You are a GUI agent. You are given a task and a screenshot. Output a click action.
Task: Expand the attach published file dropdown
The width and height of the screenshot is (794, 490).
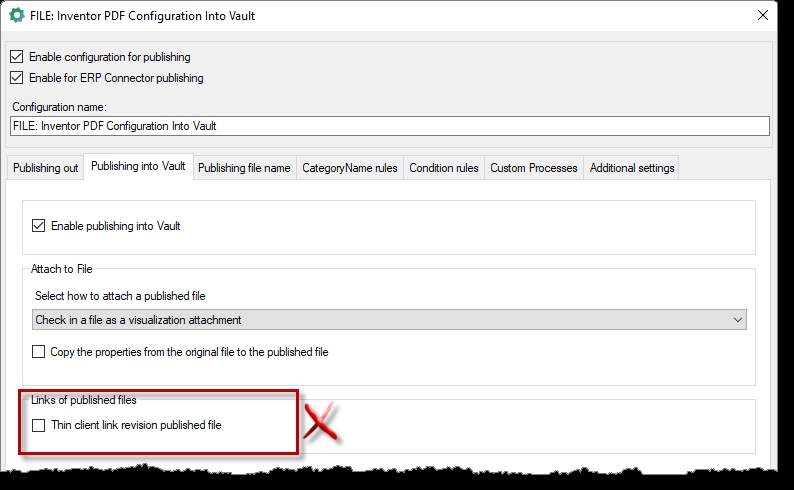point(390,320)
